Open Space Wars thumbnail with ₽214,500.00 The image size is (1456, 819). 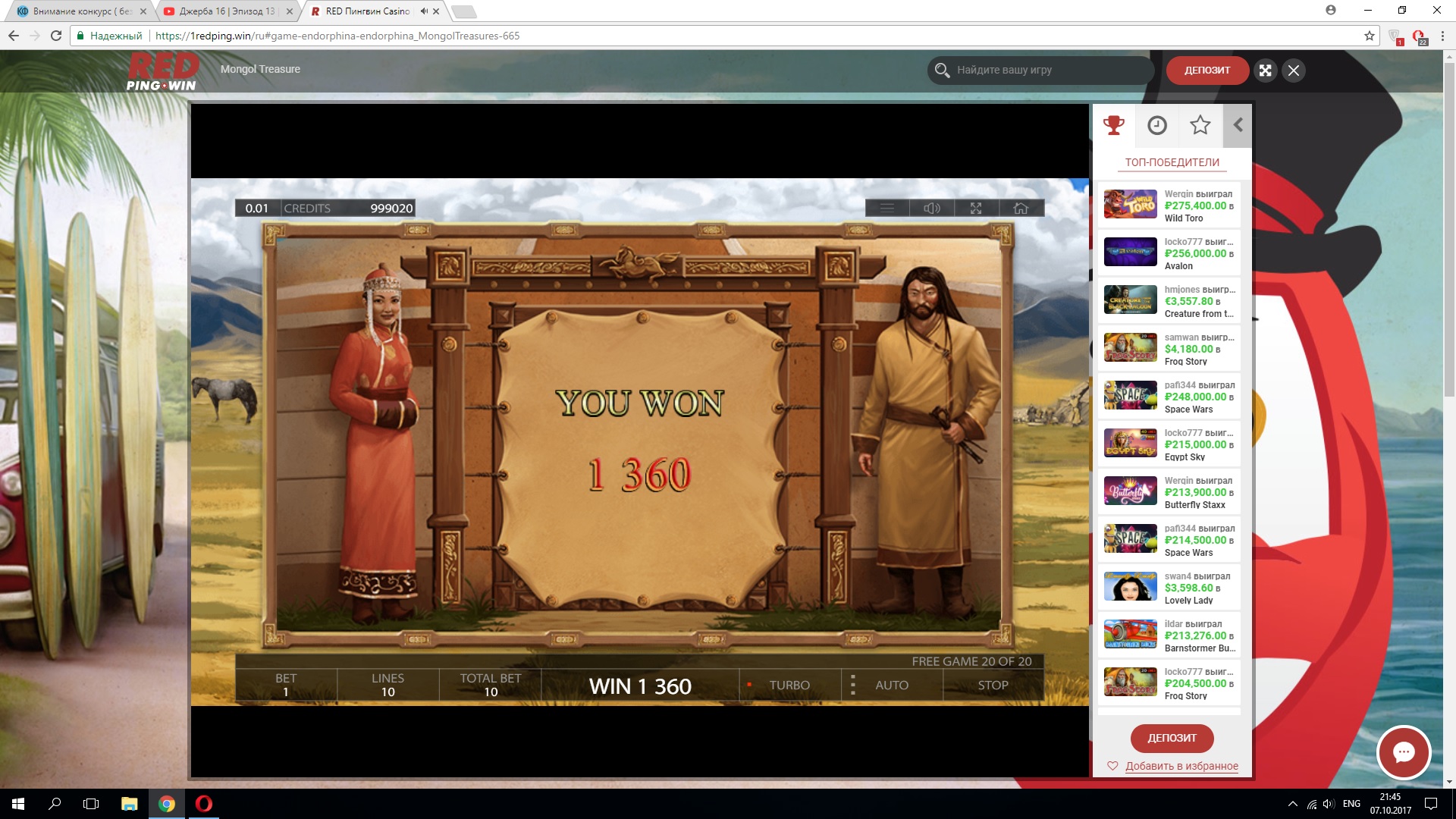[x=1130, y=538]
